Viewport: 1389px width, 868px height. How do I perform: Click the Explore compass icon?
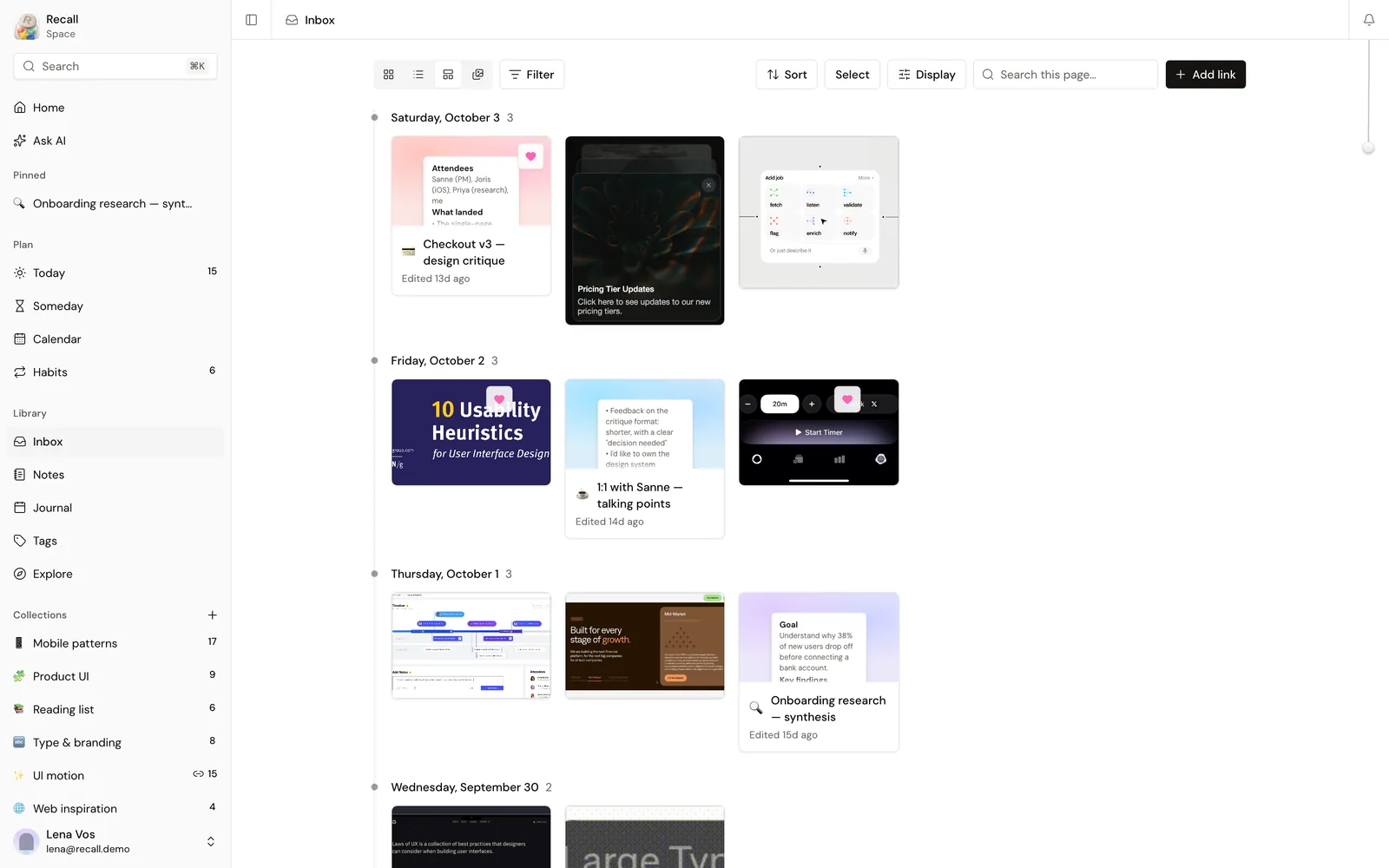tap(20, 574)
